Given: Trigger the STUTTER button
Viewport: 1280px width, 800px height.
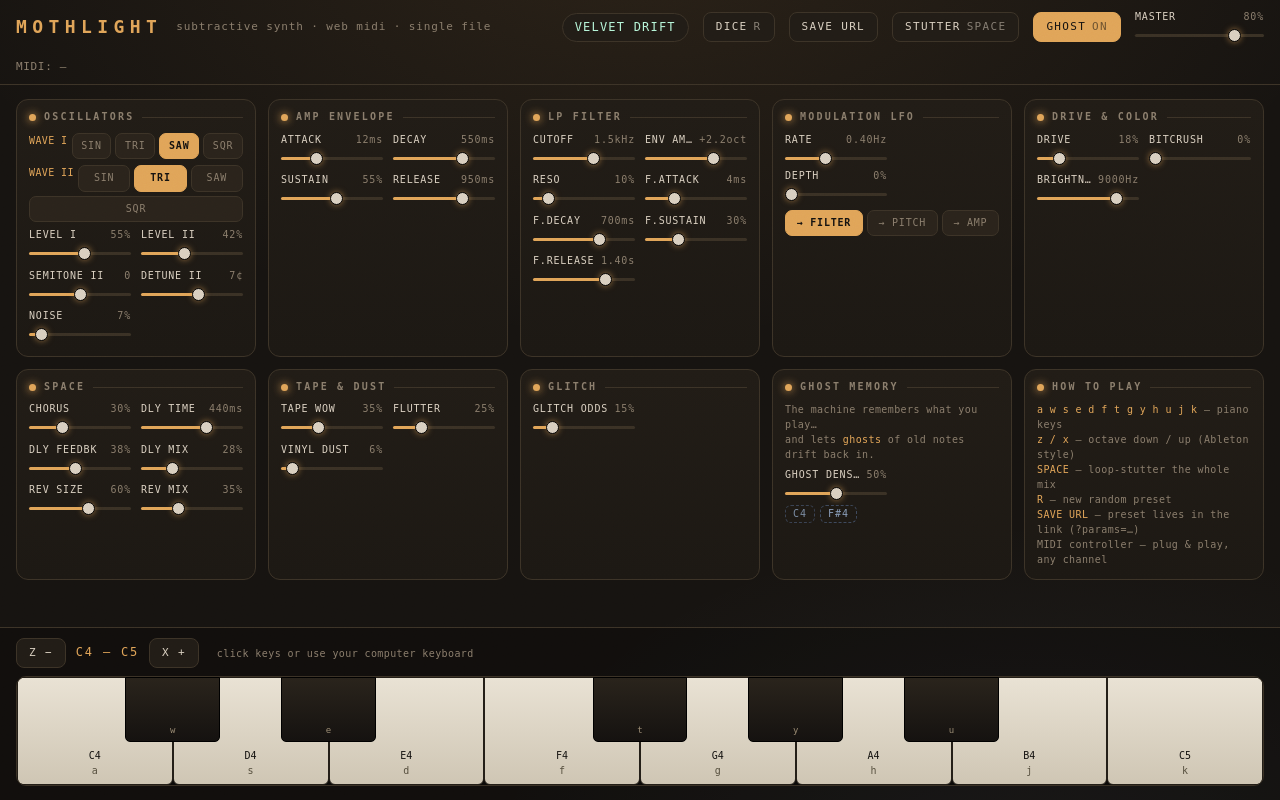Looking at the screenshot, I should click(955, 27).
